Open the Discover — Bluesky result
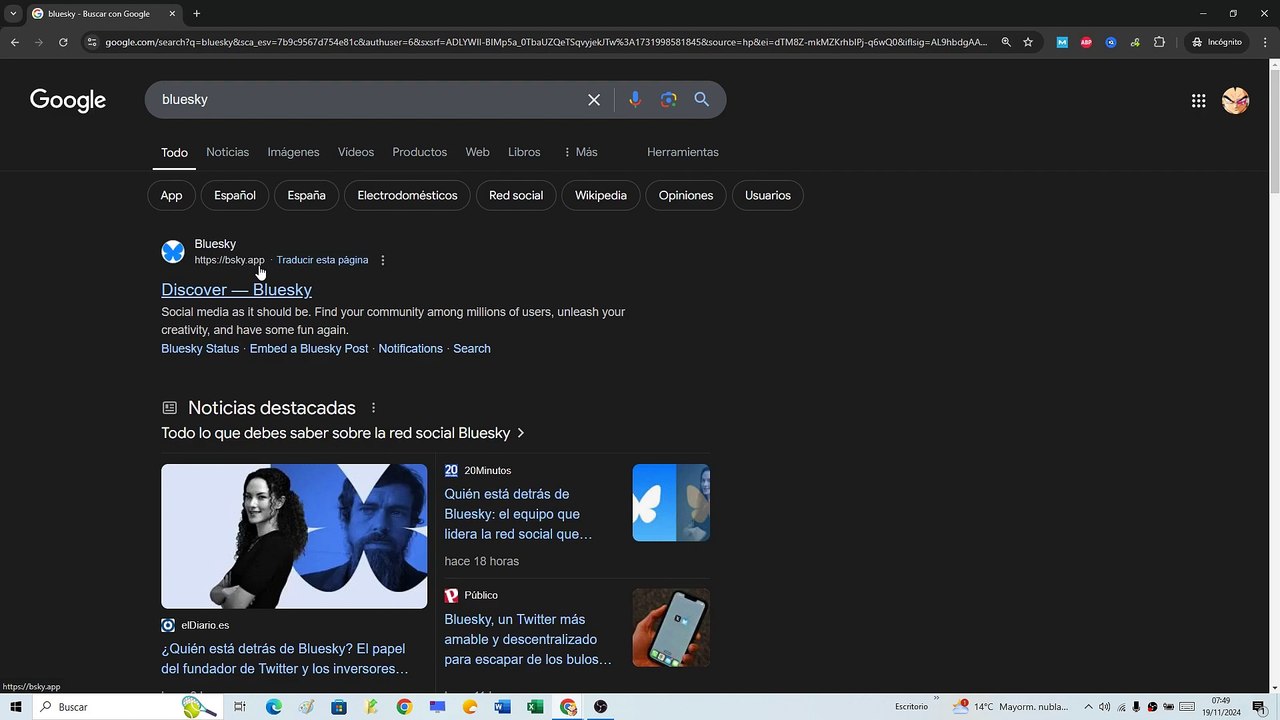The height and width of the screenshot is (720, 1280). pos(237,290)
